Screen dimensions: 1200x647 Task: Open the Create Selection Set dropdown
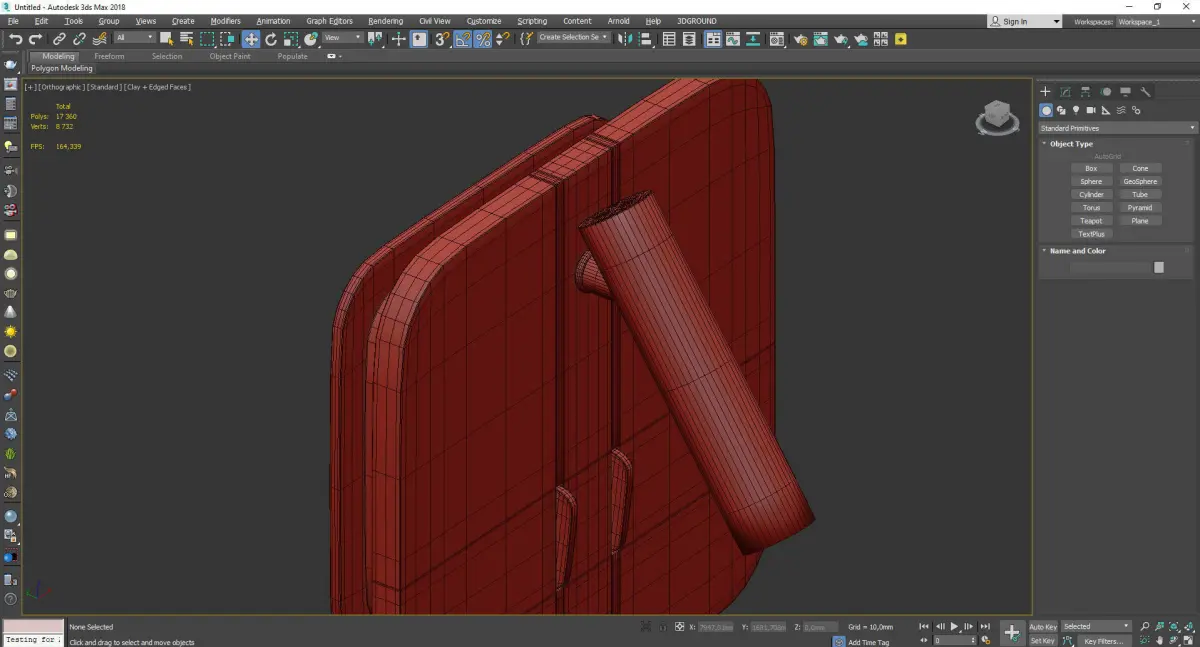click(x=573, y=38)
